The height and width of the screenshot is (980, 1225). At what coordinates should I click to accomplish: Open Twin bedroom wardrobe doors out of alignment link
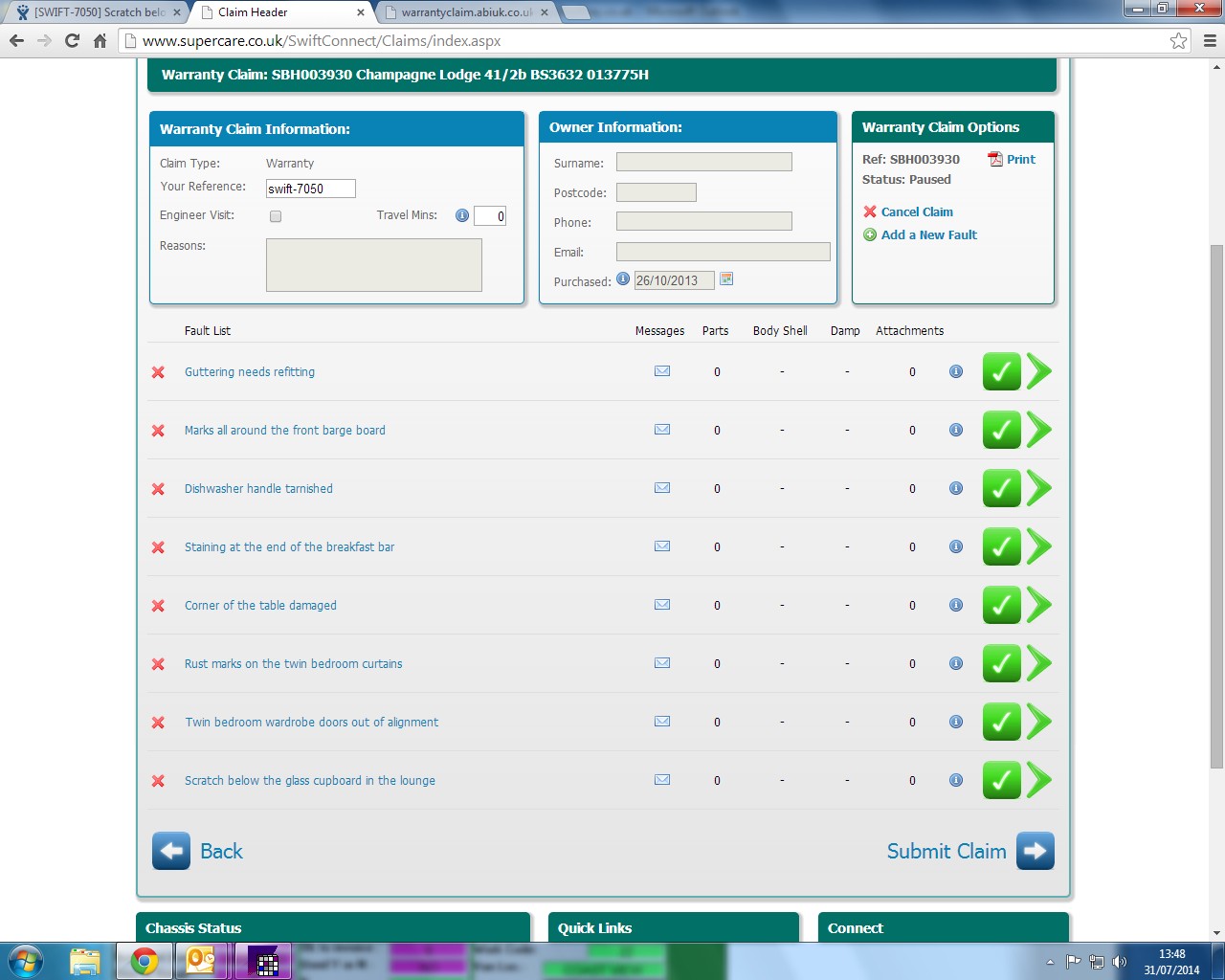[x=312, y=723]
